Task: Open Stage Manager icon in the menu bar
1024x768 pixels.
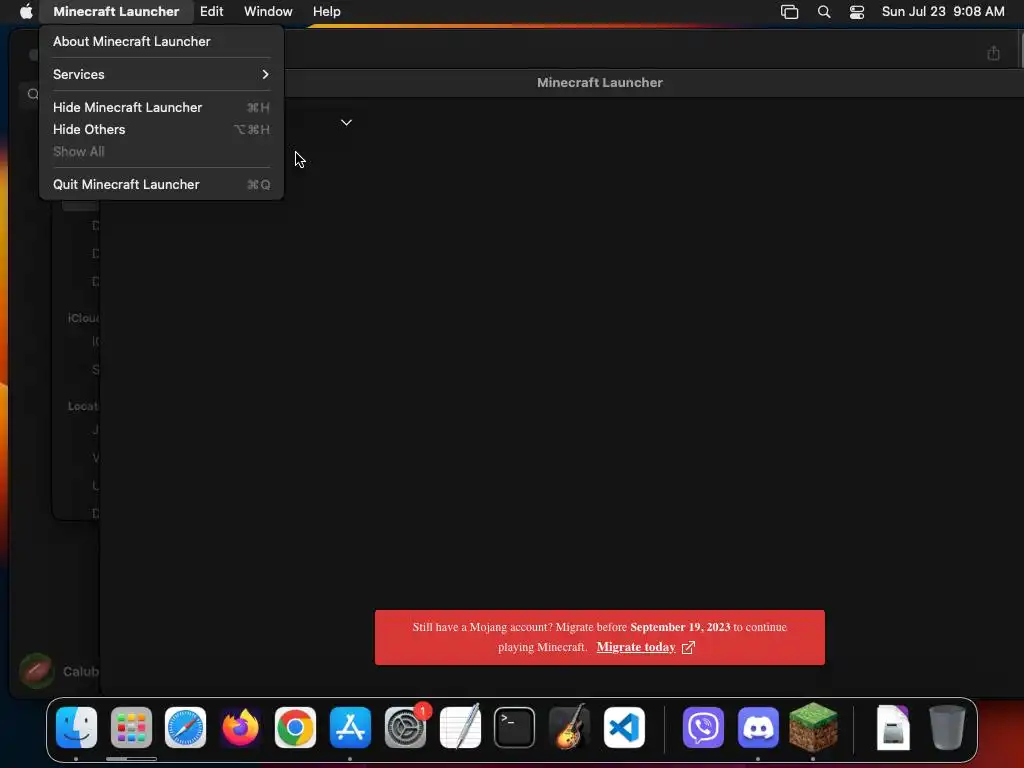Action: pyautogui.click(x=790, y=12)
